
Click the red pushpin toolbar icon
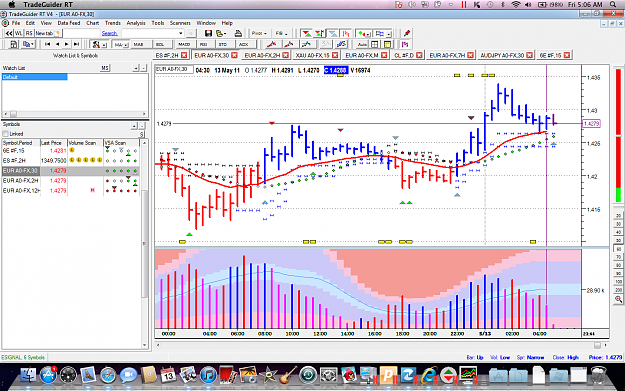click(x=407, y=33)
